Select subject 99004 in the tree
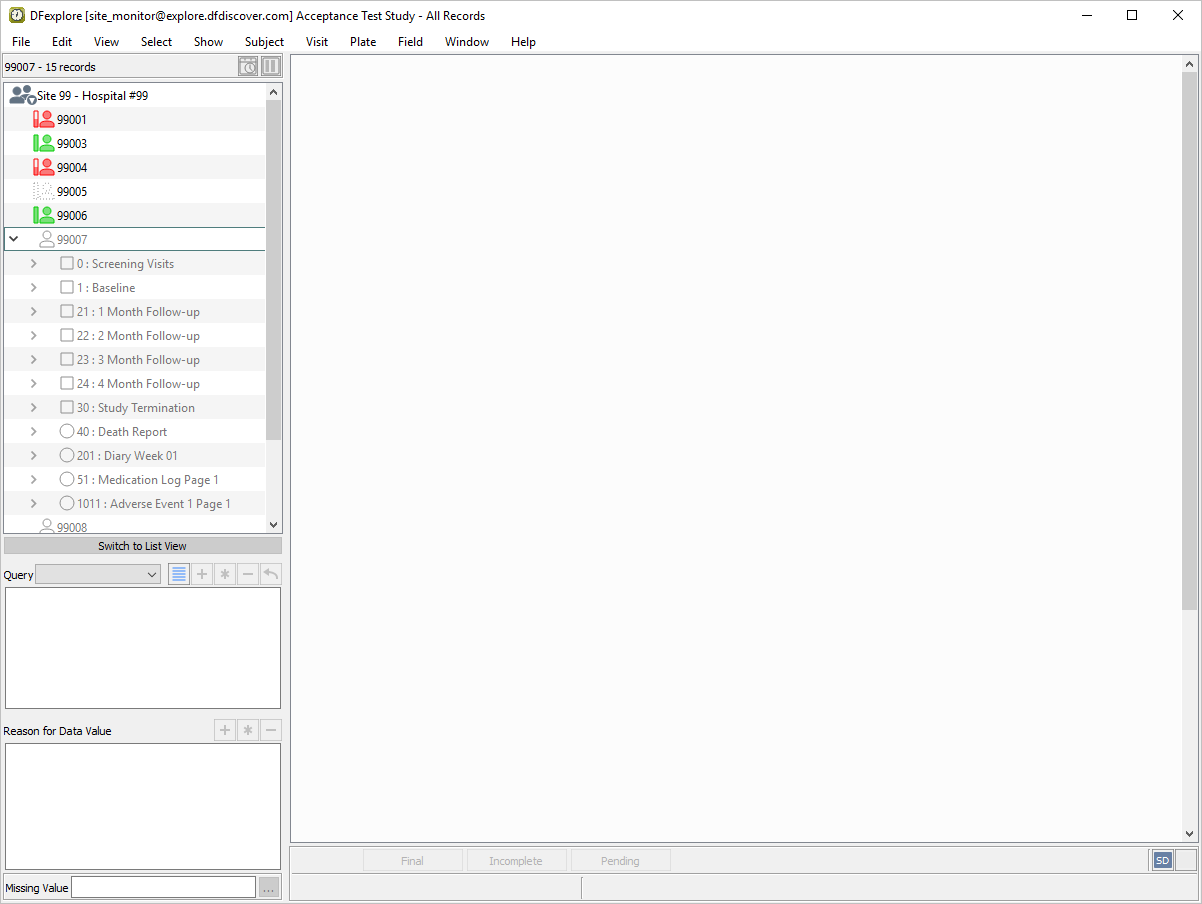This screenshot has height=904, width=1202. (x=72, y=167)
